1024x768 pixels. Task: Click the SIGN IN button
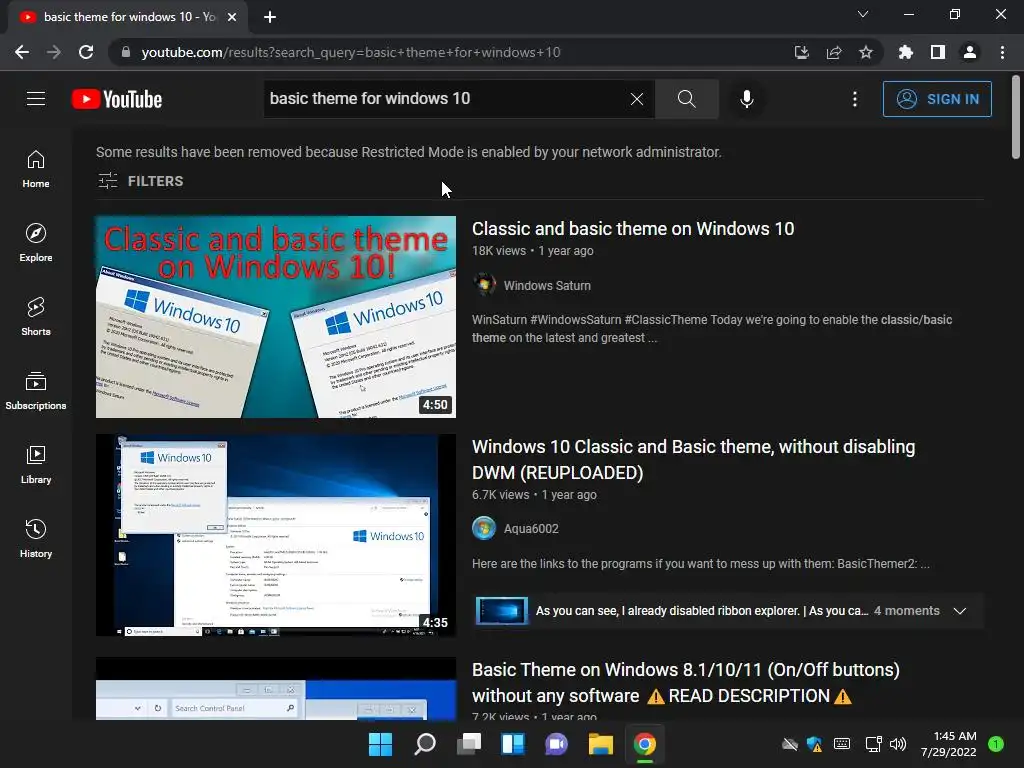click(936, 99)
